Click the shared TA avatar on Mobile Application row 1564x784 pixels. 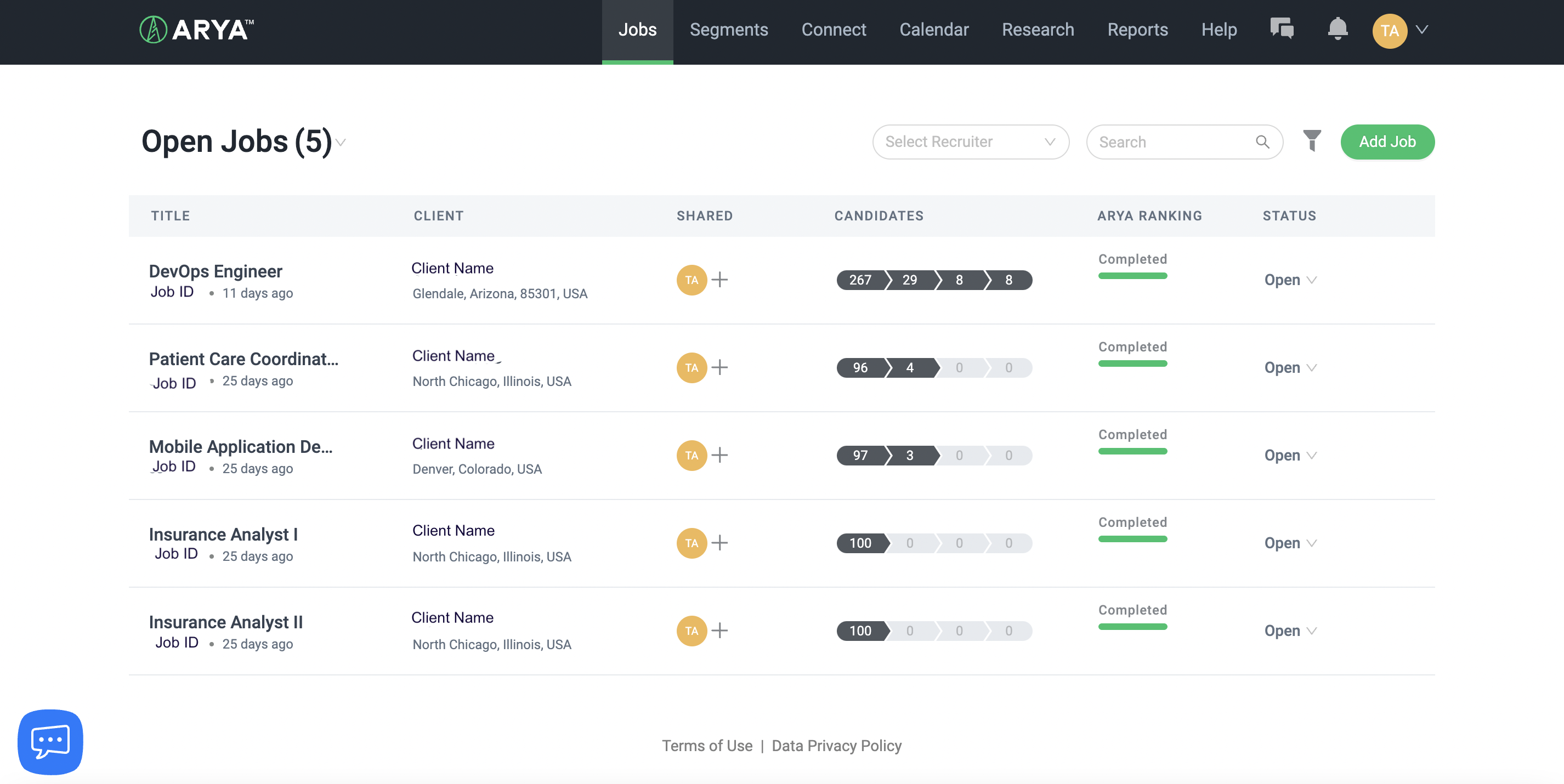tap(691, 455)
